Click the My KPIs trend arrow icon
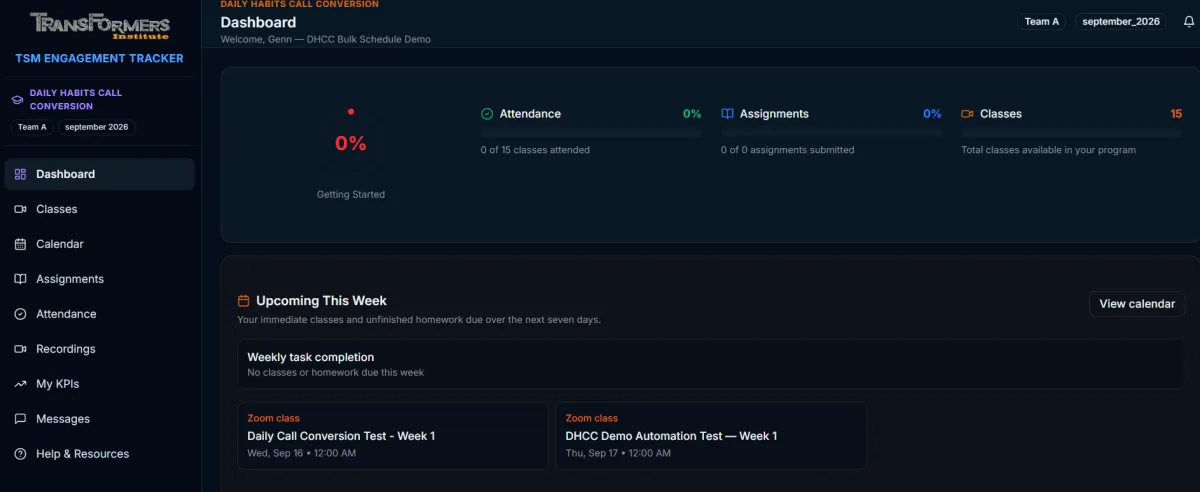 click(20, 384)
